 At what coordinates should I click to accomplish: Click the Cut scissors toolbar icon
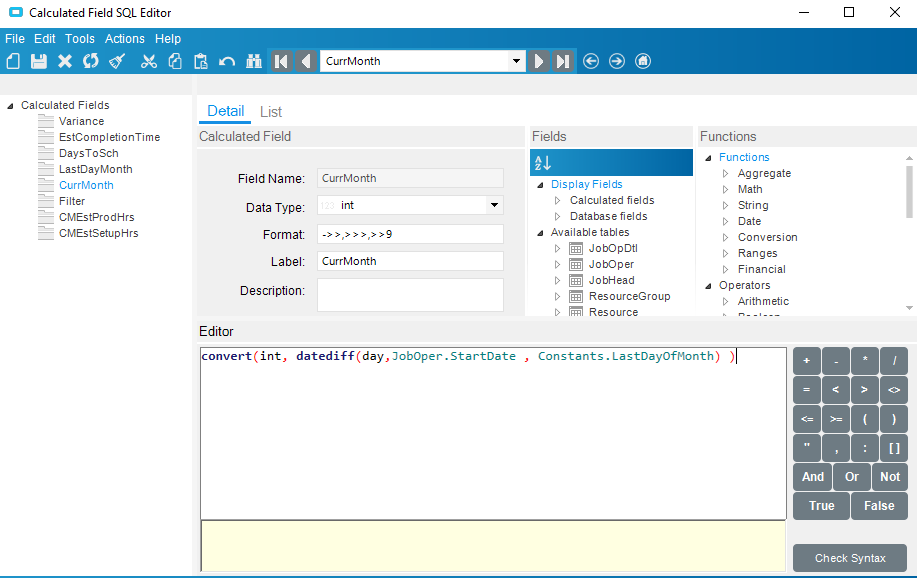coord(149,61)
